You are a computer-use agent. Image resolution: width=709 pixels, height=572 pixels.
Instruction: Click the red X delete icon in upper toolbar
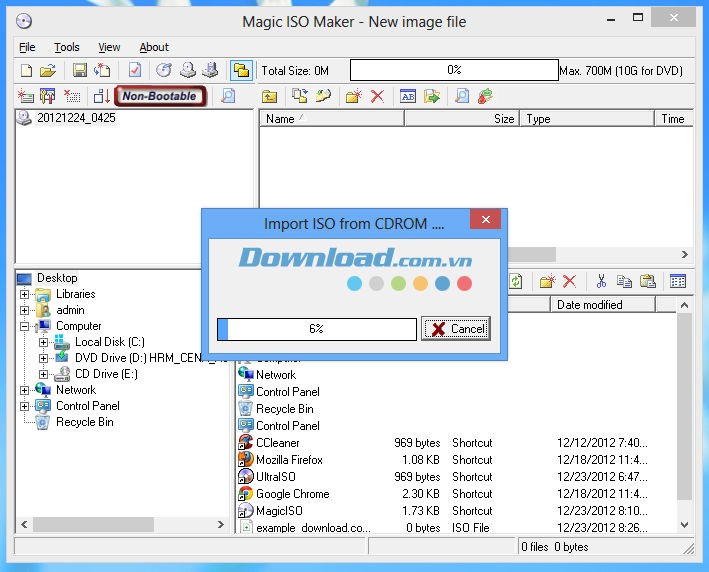coord(377,96)
